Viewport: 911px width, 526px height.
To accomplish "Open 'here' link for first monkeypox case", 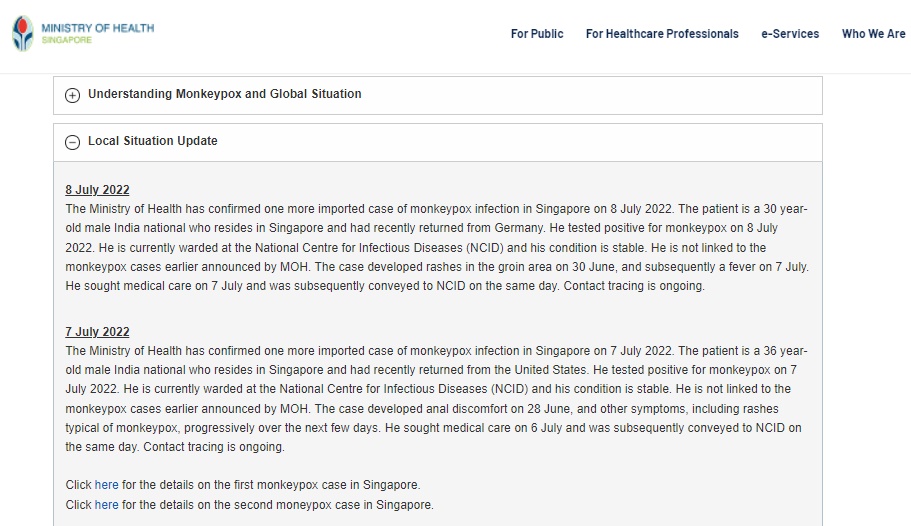I will point(106,485).
